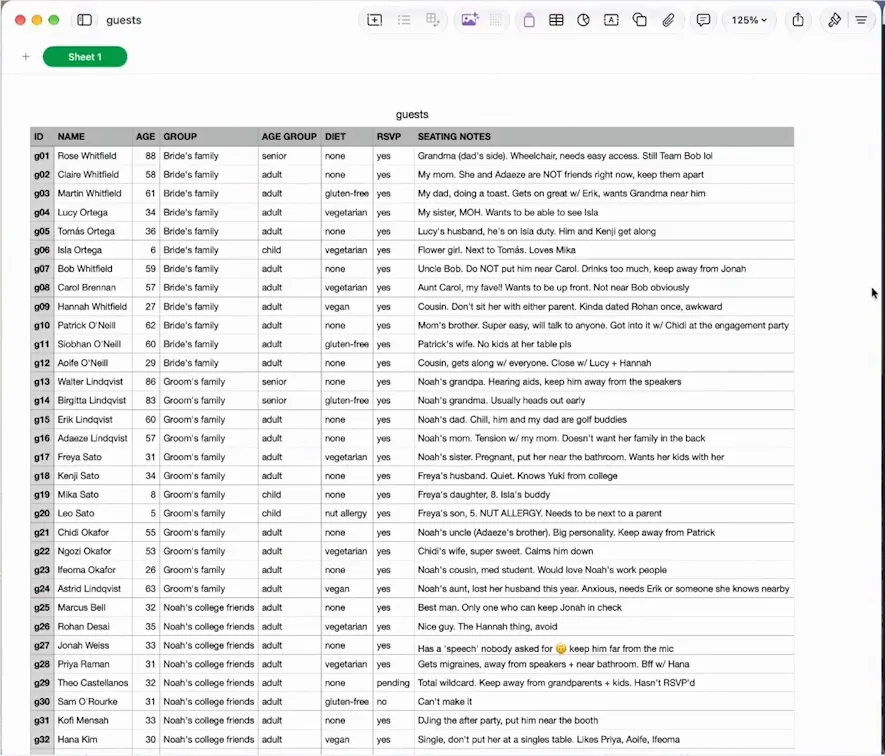Open the 125% zoom dropdown

click(749, 20)
